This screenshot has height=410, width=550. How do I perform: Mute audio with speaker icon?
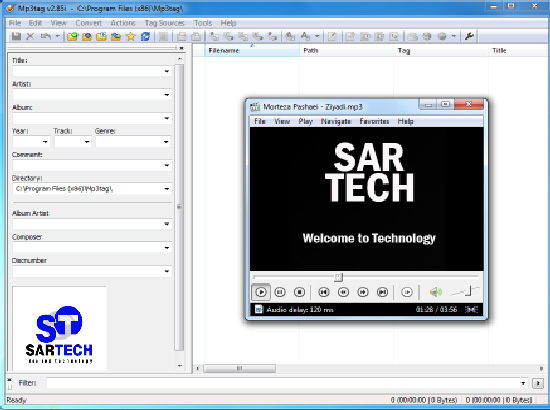436,292
